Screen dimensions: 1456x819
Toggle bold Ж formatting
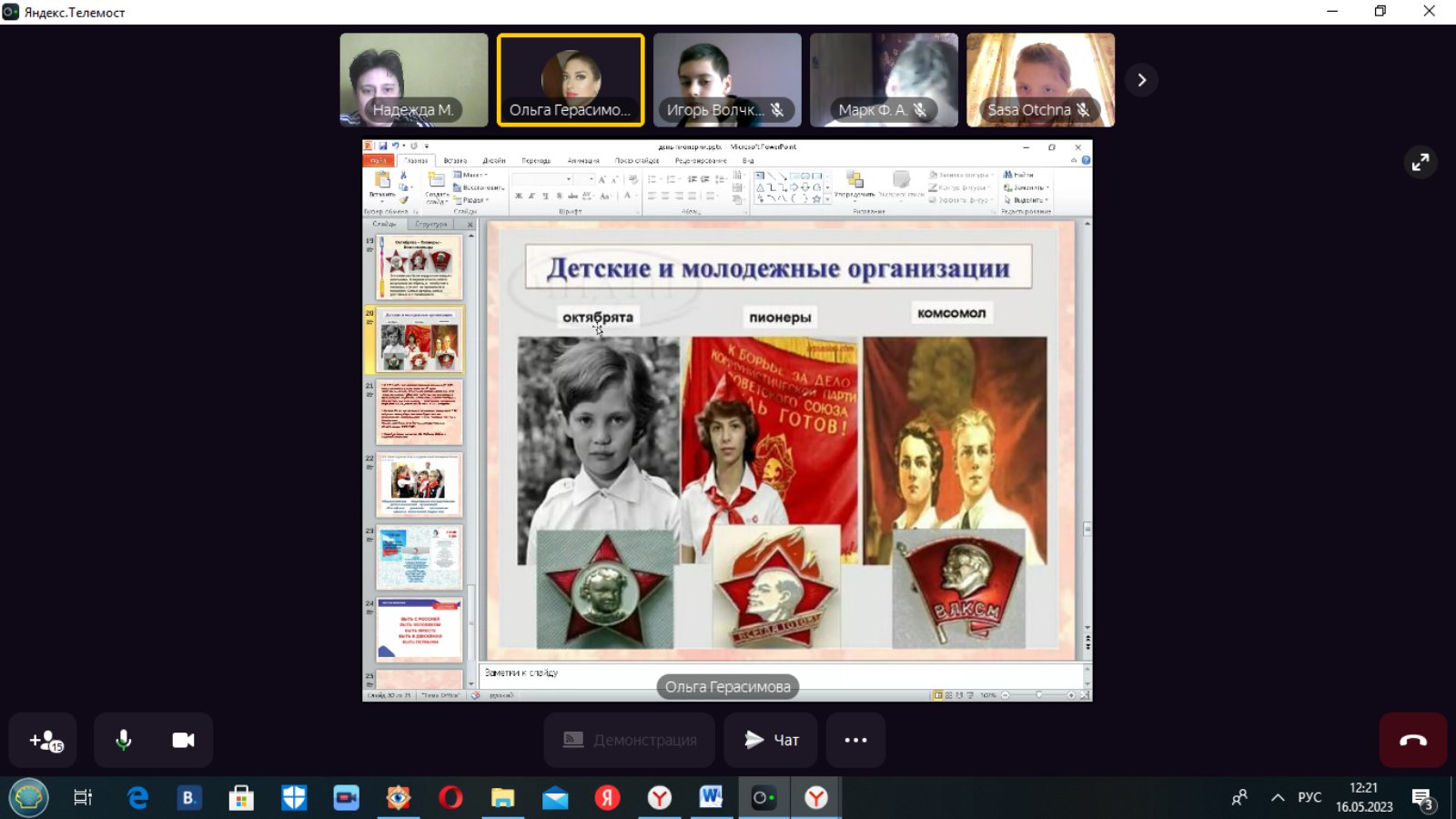(x=519, y=196)
